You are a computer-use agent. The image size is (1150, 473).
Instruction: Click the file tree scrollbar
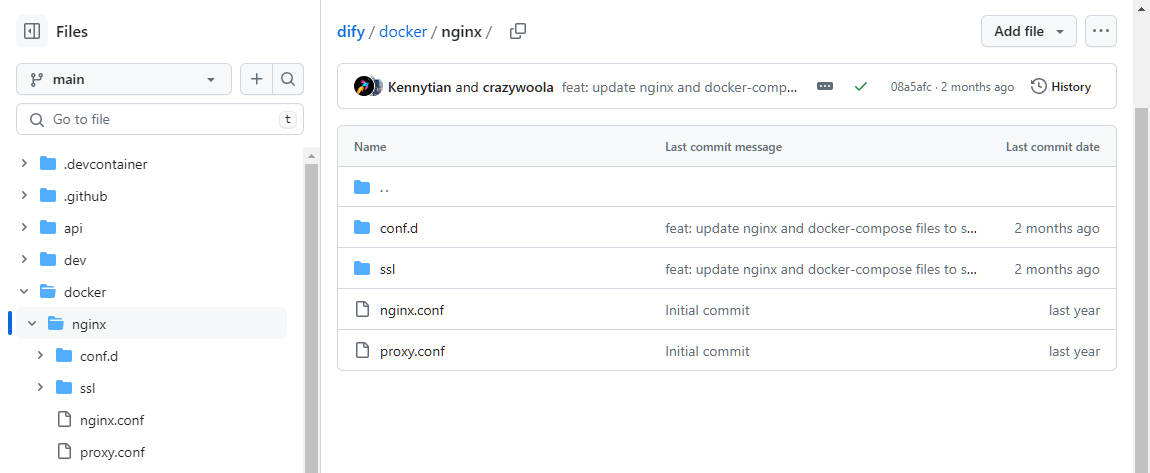pyautogui.click(x=311, y=318)
